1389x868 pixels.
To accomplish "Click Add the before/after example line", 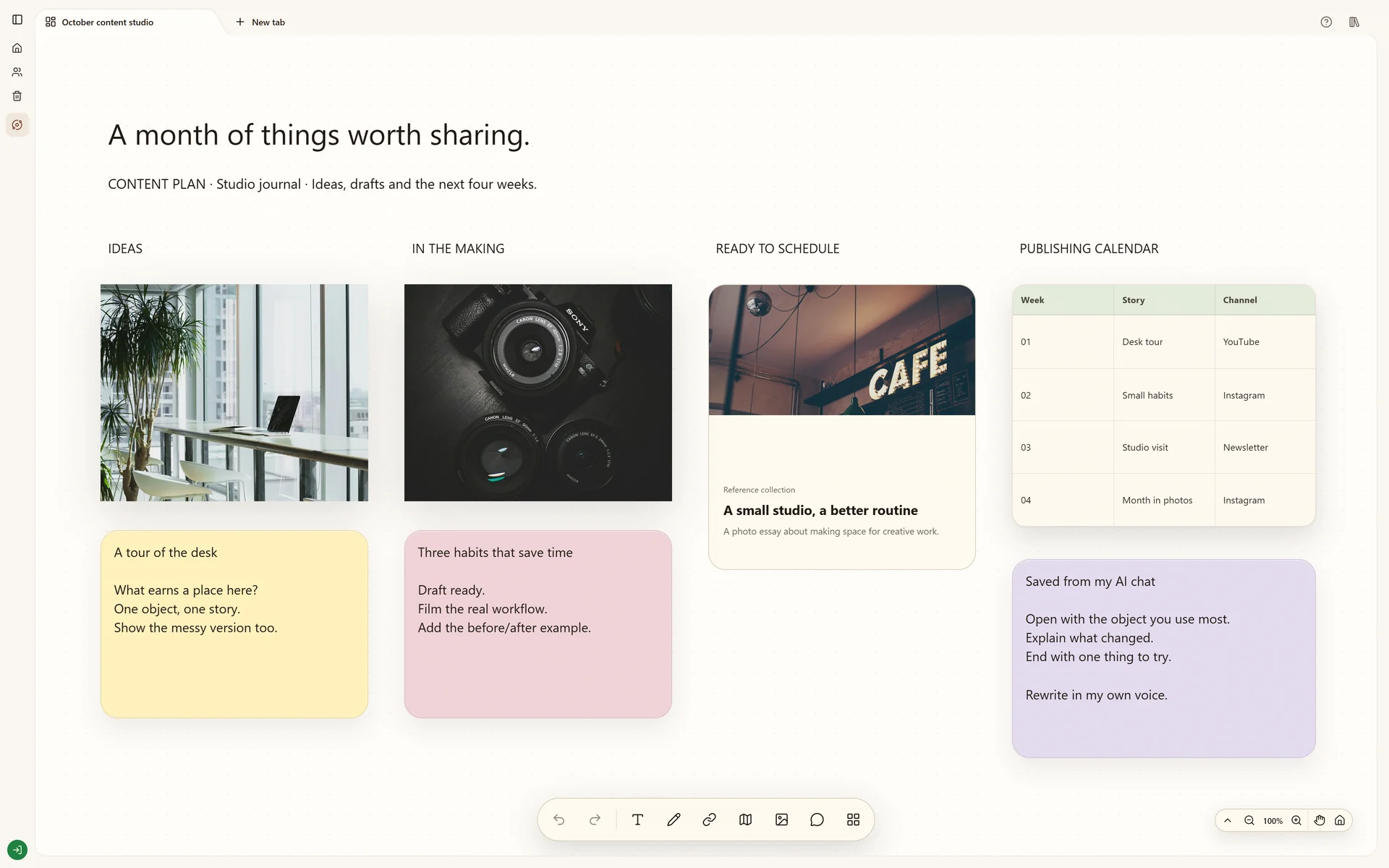I will (504, 628).
